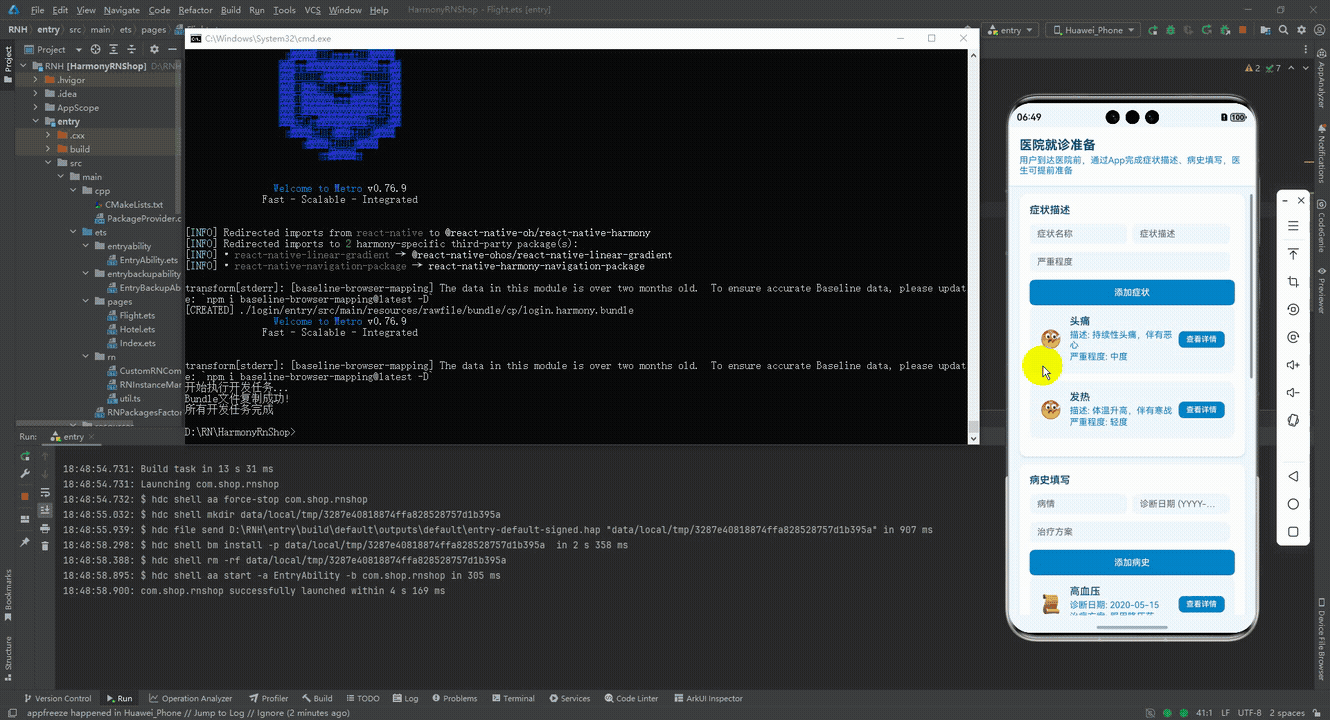The image size is (1330, 720).
Task: Expand the .idea folder
Action: coord(36,94)
